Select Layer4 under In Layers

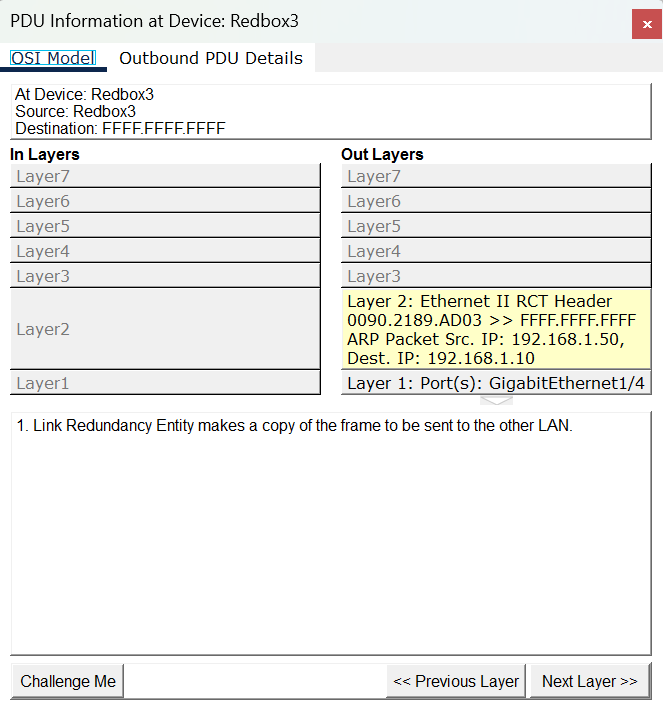pyautogui.click(x=165, y=251)
